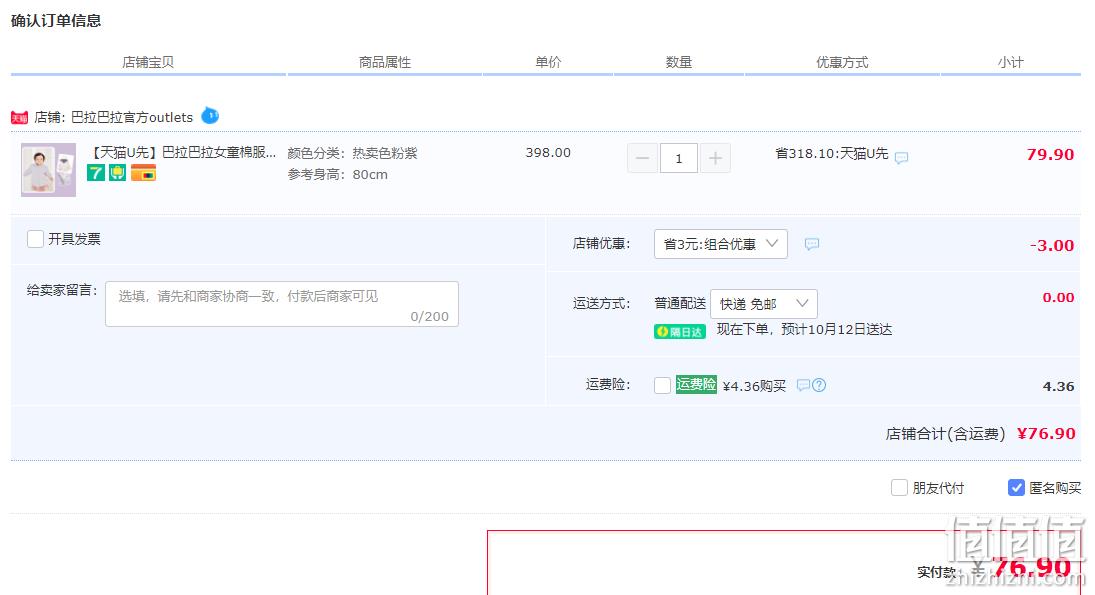Click the 省318.10:天猫U先 discount text
This screenshot has height=595, width=1095.
point(832,153)
